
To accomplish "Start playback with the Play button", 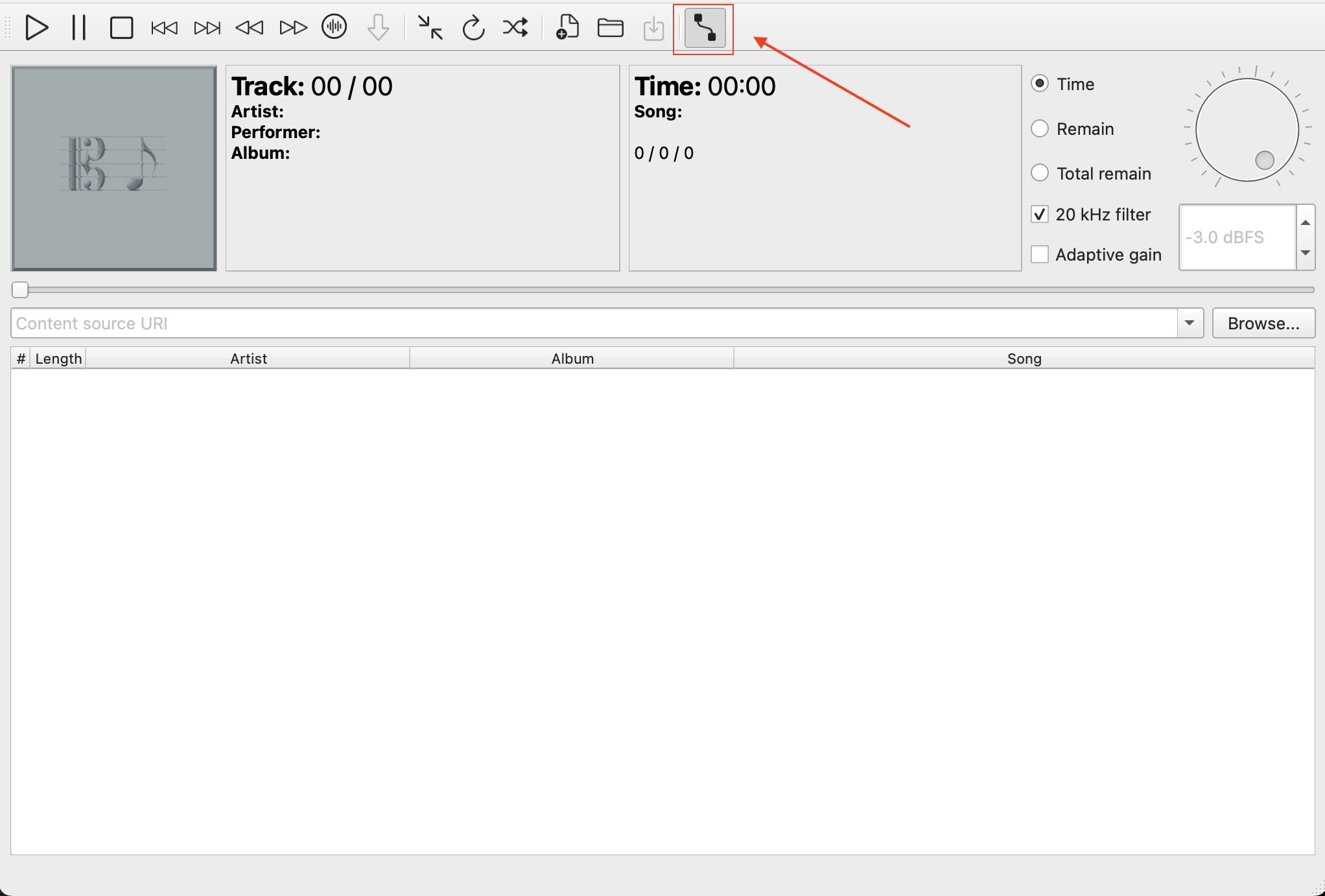I will click(x=36, y=28).
